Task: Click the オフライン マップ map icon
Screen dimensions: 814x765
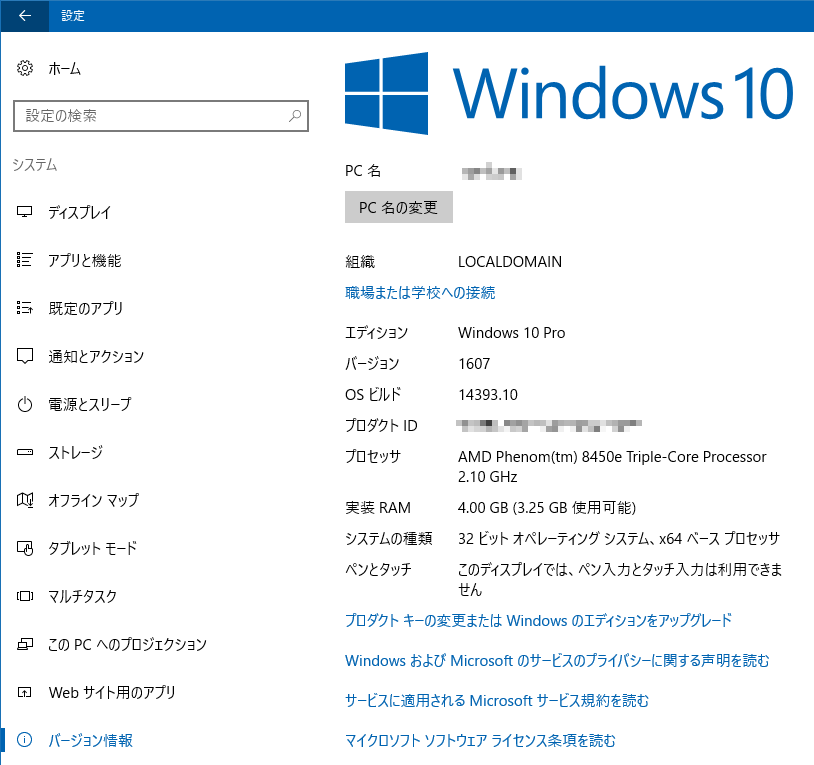Action: click(24, 500)
